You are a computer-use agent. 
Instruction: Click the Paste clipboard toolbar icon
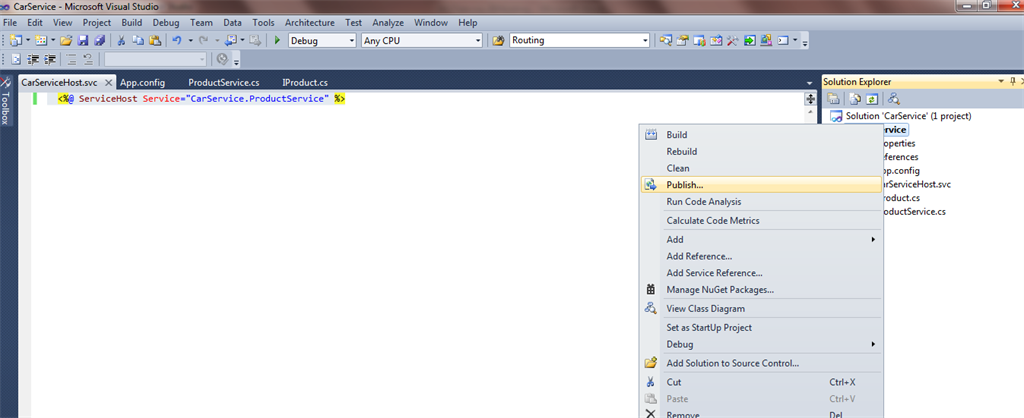155,40
